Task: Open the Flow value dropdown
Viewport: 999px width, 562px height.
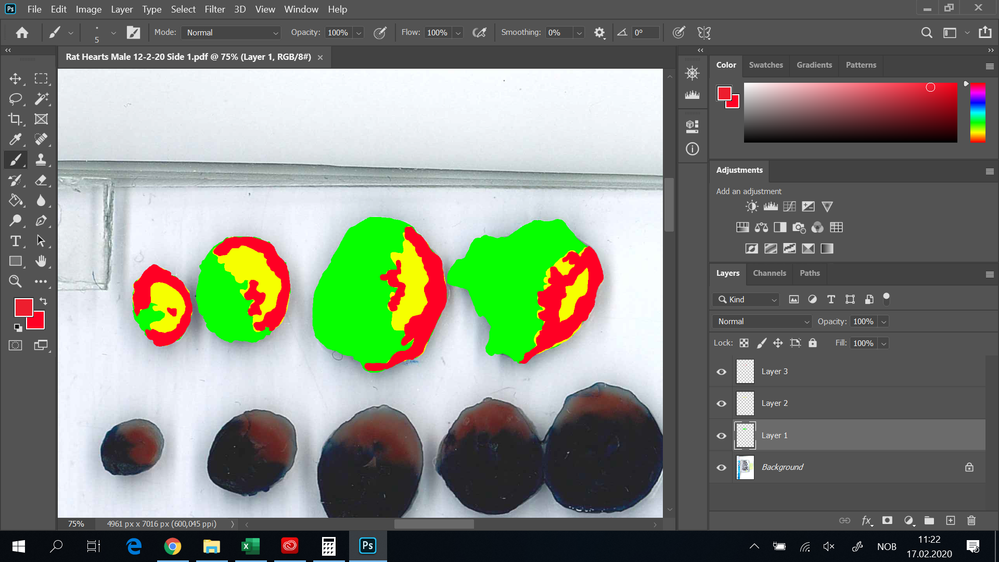Action: click(x=458, y=32)
